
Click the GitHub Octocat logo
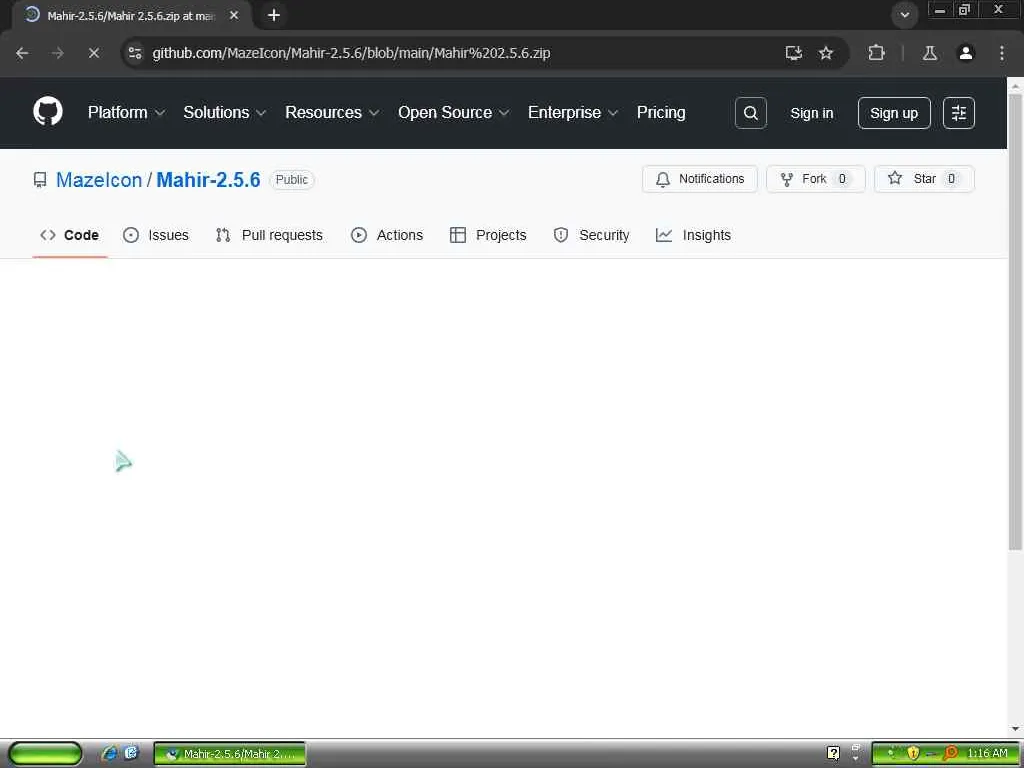48,112
